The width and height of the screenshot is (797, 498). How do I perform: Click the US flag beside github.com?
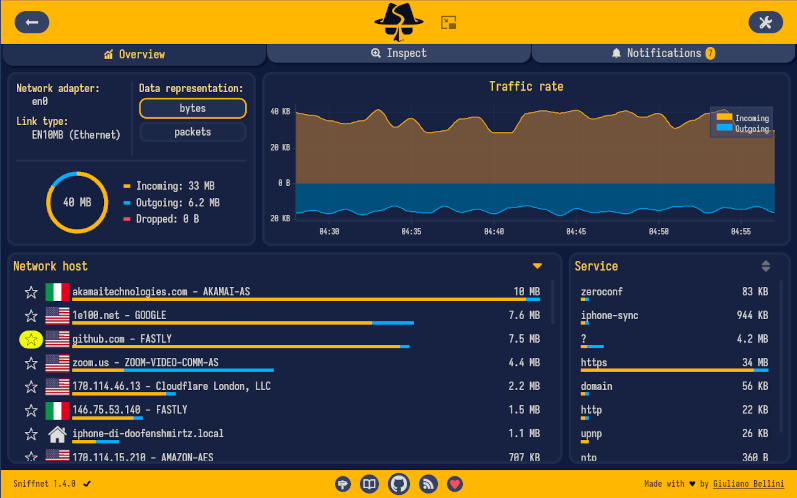point(57,339)
